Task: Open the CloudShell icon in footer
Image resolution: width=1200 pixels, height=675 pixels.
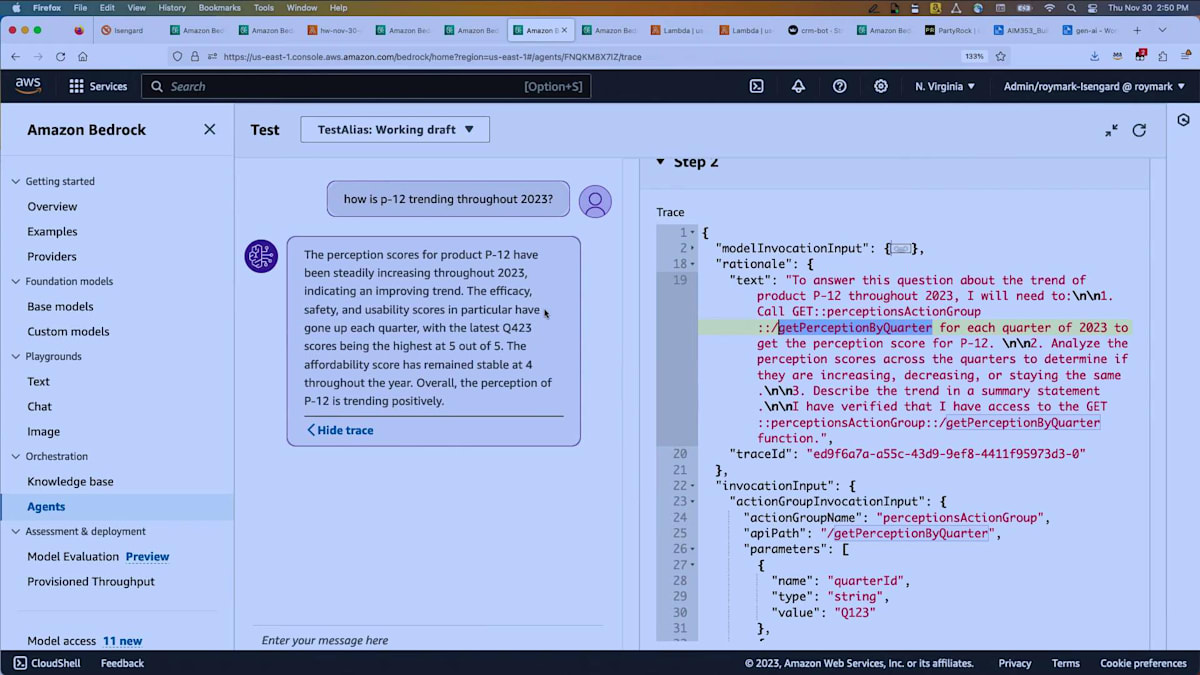Action: coord(20,663)
